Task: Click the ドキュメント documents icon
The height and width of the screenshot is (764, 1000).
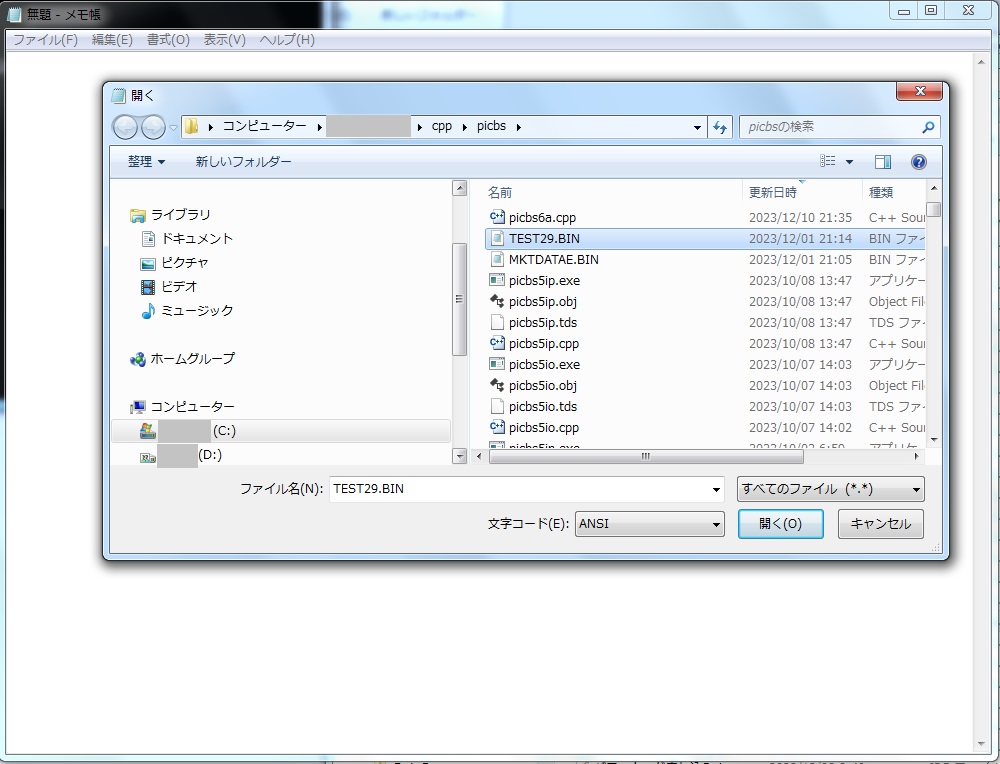Action: [148, 239]
